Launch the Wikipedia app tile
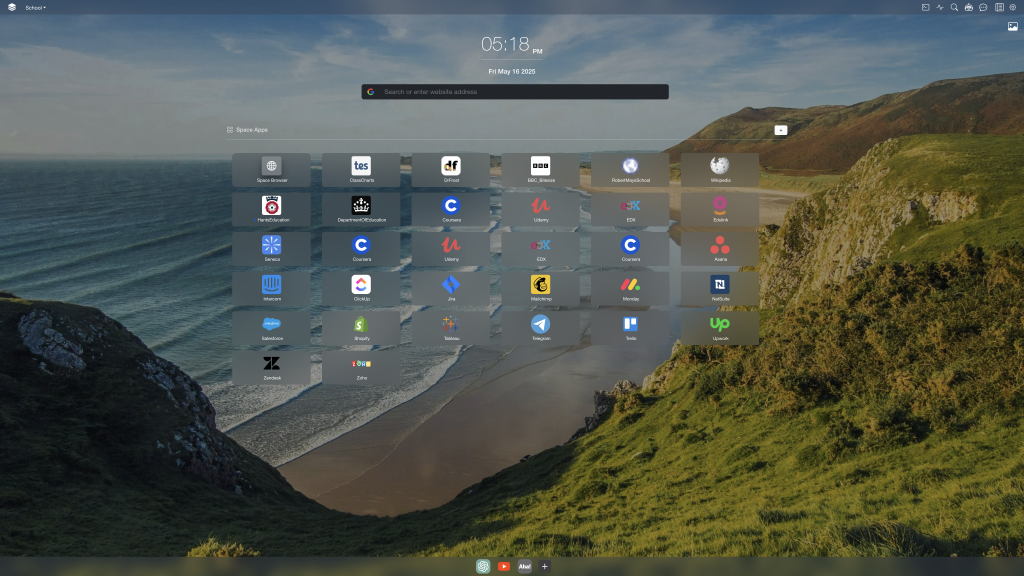Screen dimensions: 1024x576 [x=720, y=170]
